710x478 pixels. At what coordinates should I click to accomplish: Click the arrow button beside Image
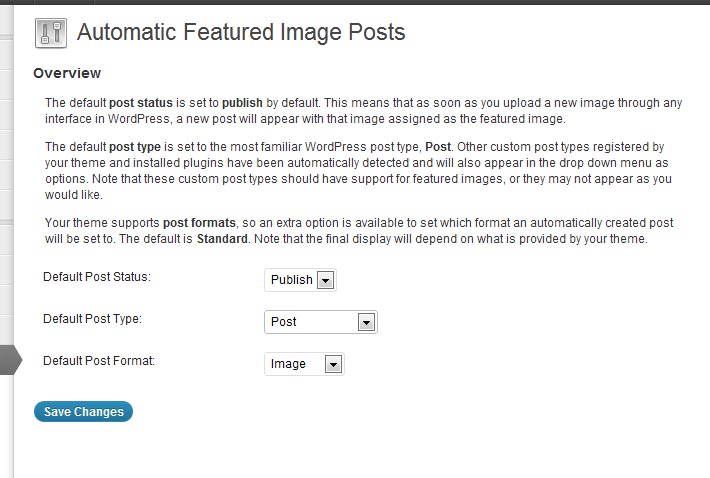[333, 364]
